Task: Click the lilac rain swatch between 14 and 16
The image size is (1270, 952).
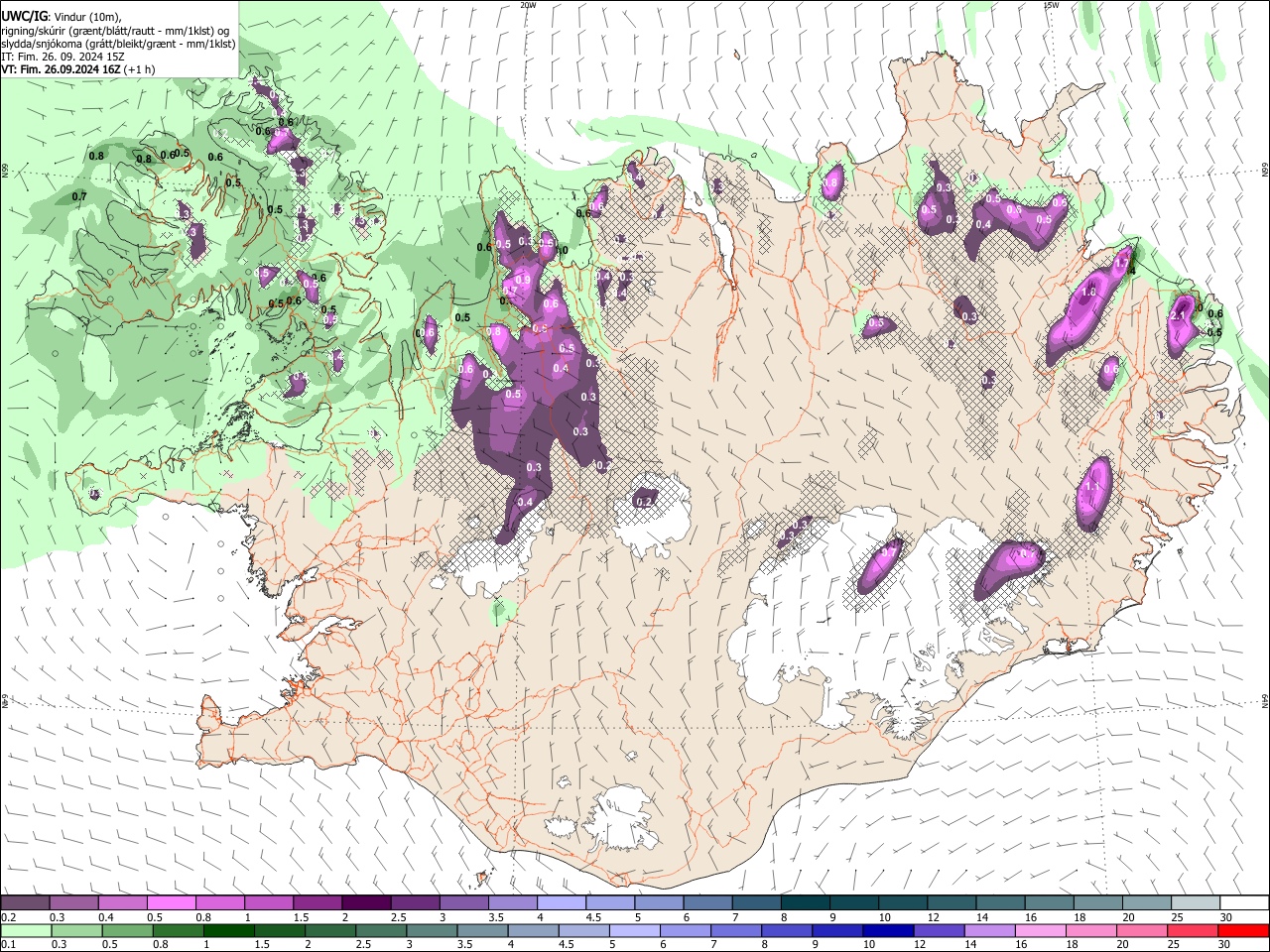Action: pyautogui.click(x=989, y=930)
